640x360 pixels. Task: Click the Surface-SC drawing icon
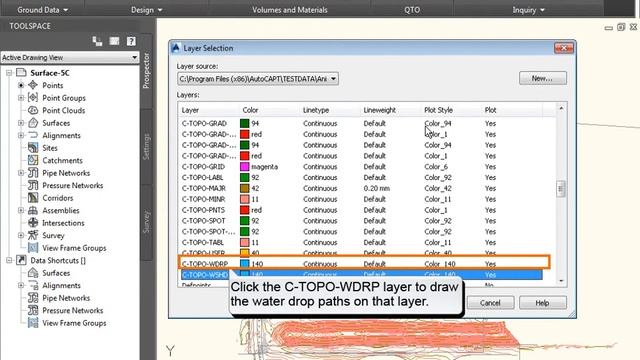(x=21, y=73)
